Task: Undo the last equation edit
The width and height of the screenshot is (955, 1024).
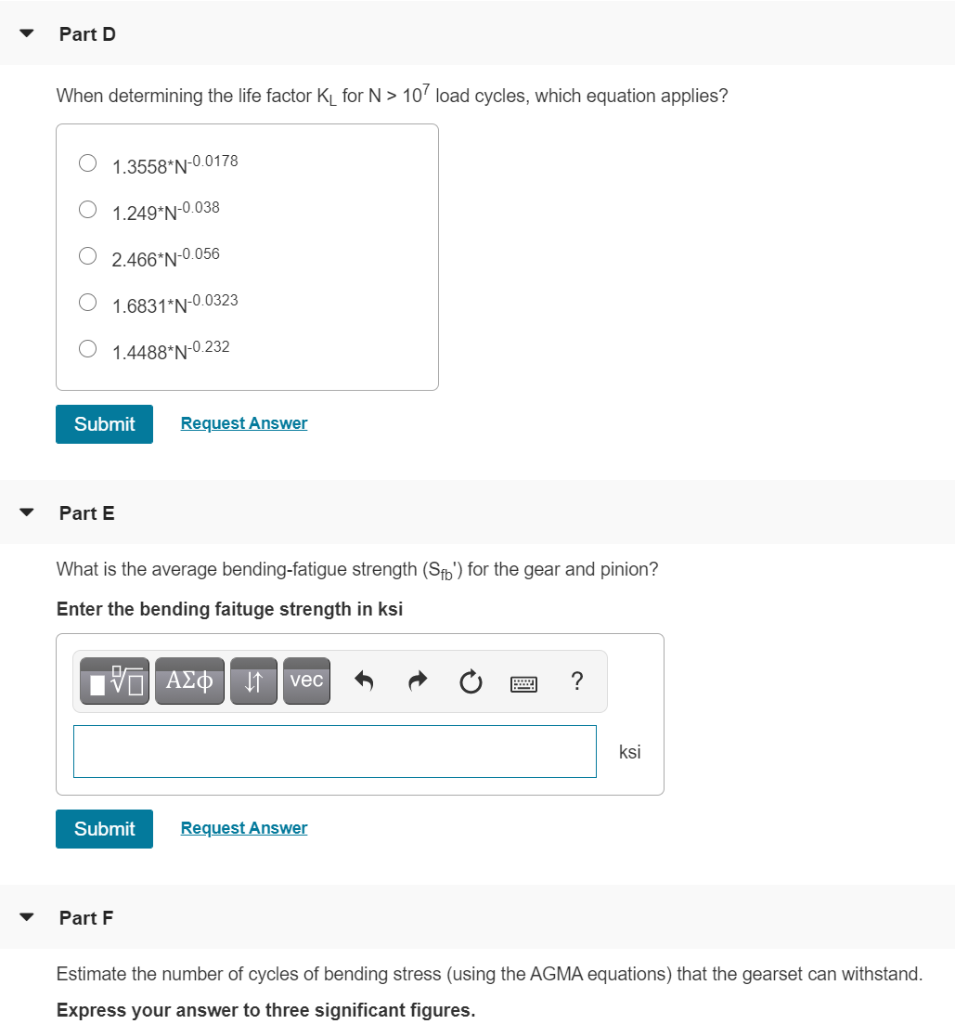Action: point(364,681)
